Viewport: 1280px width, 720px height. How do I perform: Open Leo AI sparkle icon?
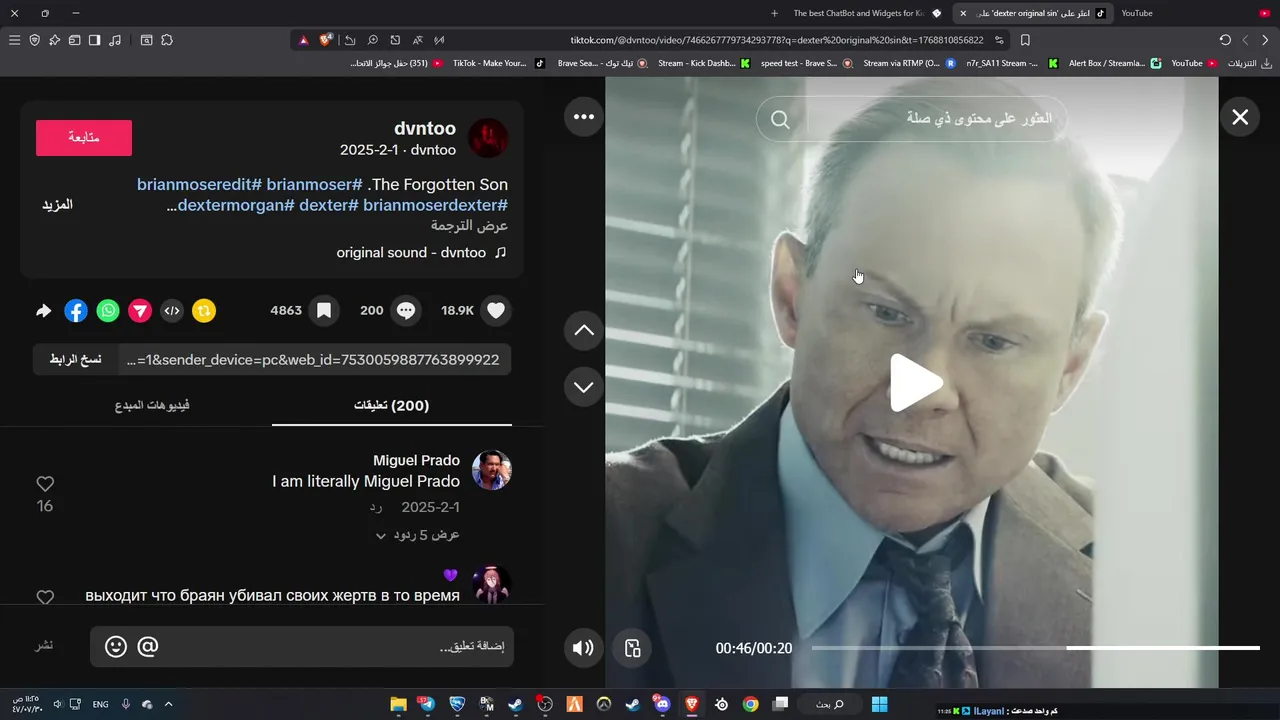pyautogui.click(x=54, y=40)
